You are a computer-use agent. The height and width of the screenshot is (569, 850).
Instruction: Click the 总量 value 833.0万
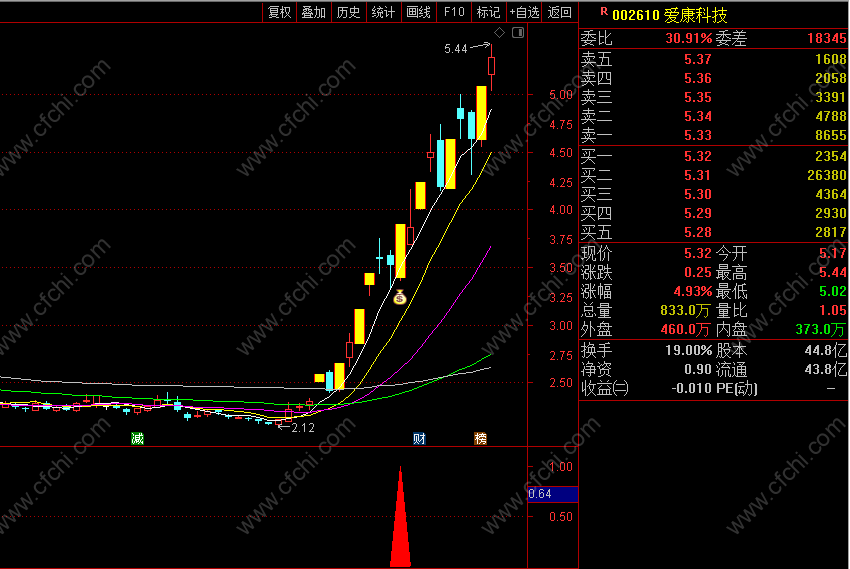[x=685, y=311]
